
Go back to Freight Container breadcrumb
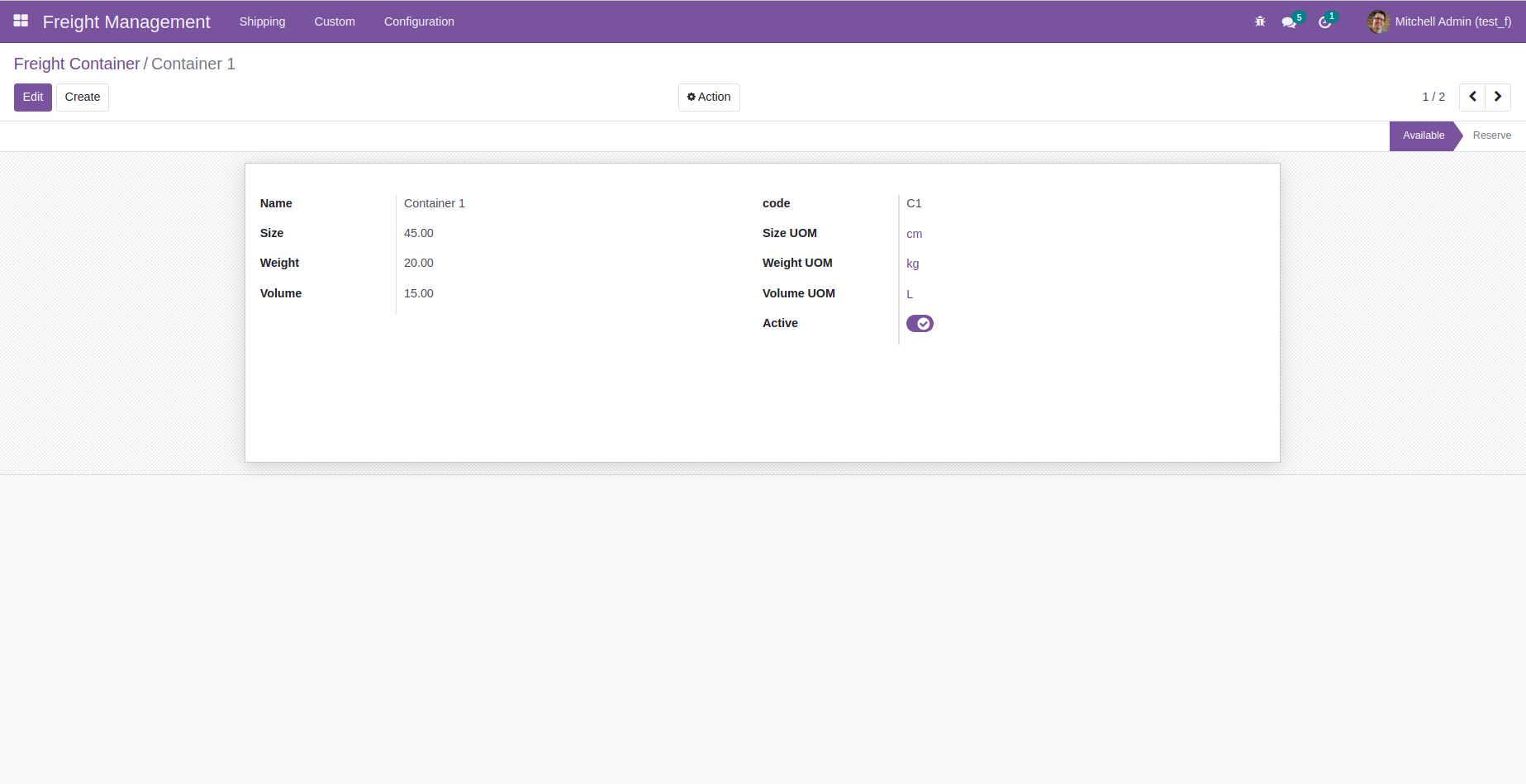(x=77, y=64)
